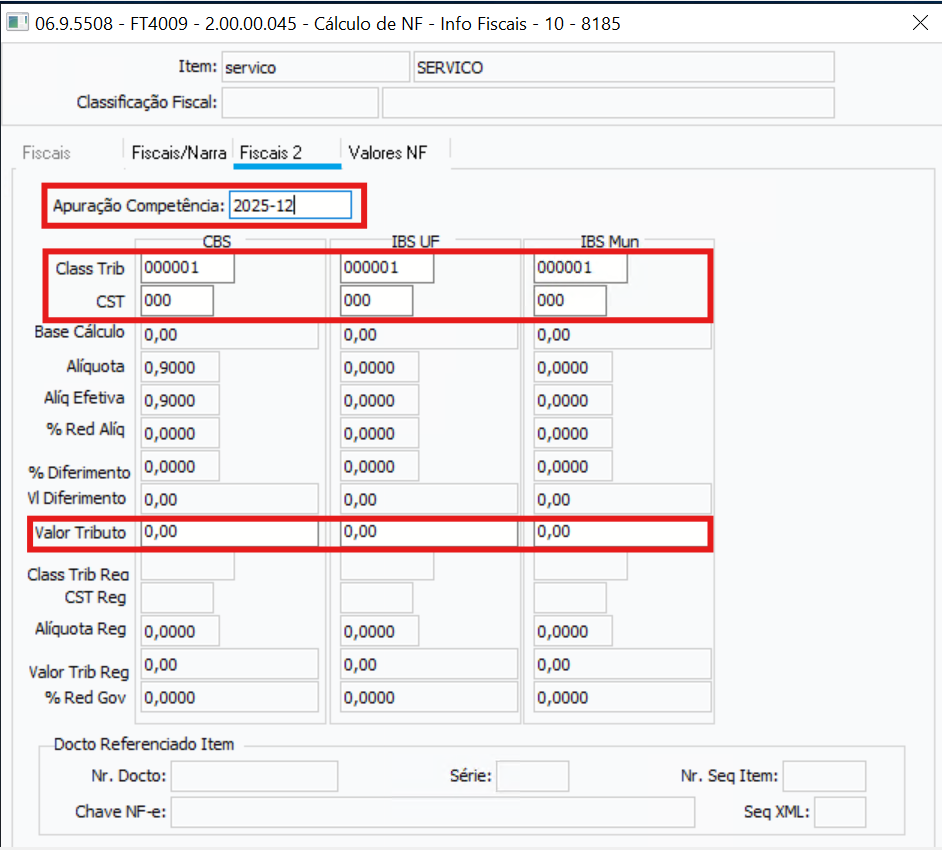Click the IBS Mun Alíquota field
The width and height of the screenshot is (942, 850).
573,367
